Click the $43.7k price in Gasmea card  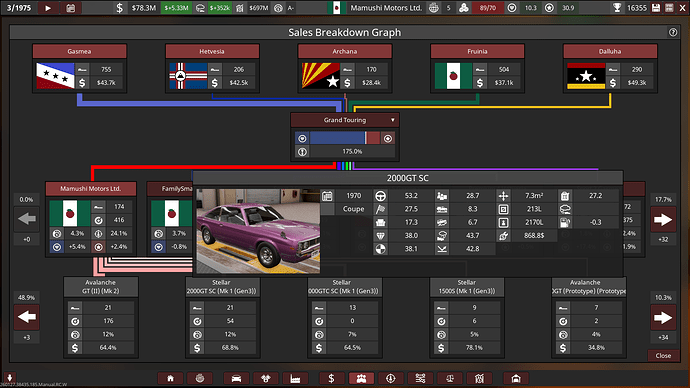[106, 83]
